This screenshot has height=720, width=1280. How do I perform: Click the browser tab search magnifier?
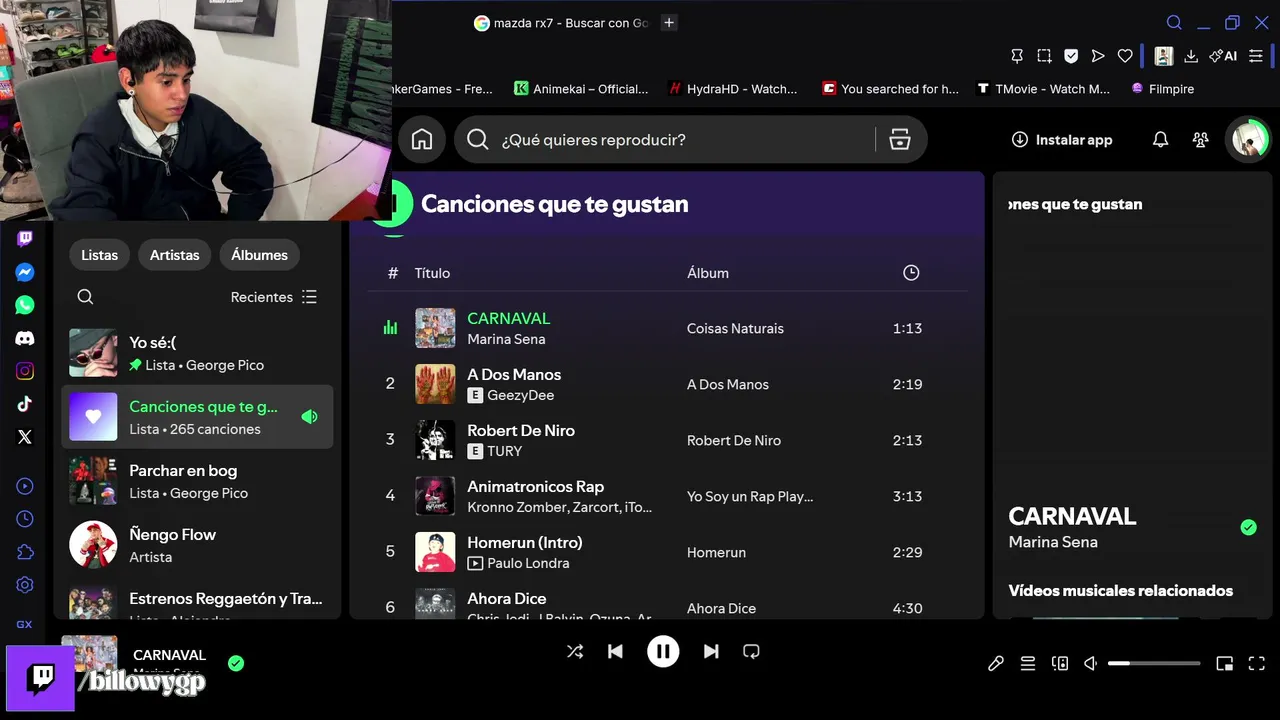click(1175, 23)
